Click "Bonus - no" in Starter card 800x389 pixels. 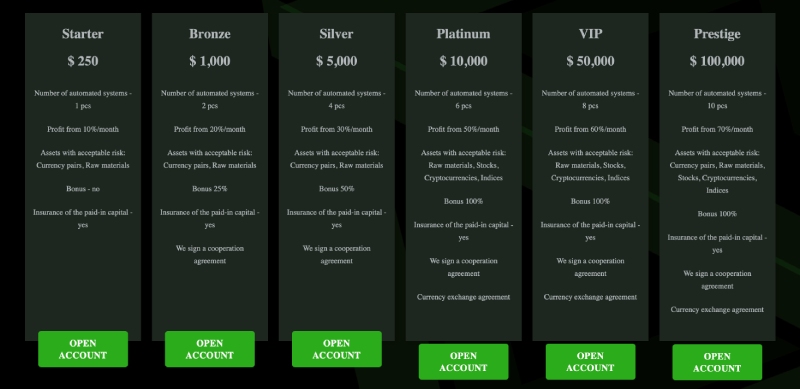83,189
